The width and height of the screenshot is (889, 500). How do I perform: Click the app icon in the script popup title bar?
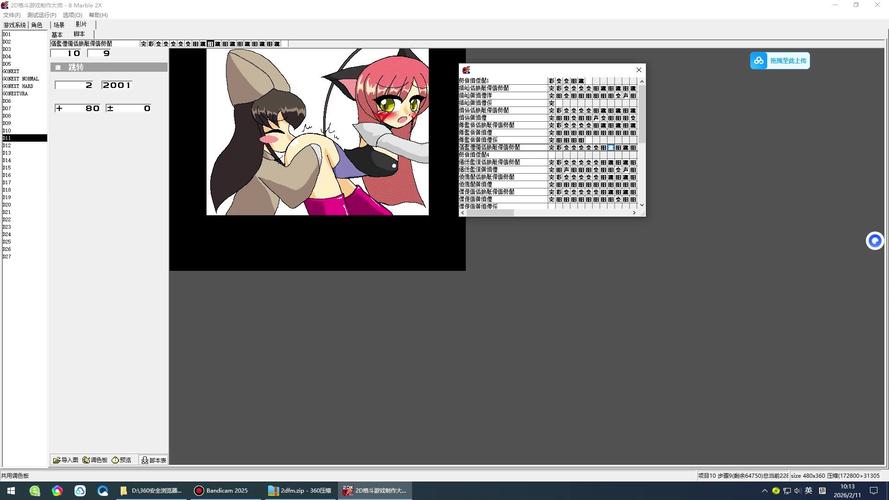click(x=466, y=70)
